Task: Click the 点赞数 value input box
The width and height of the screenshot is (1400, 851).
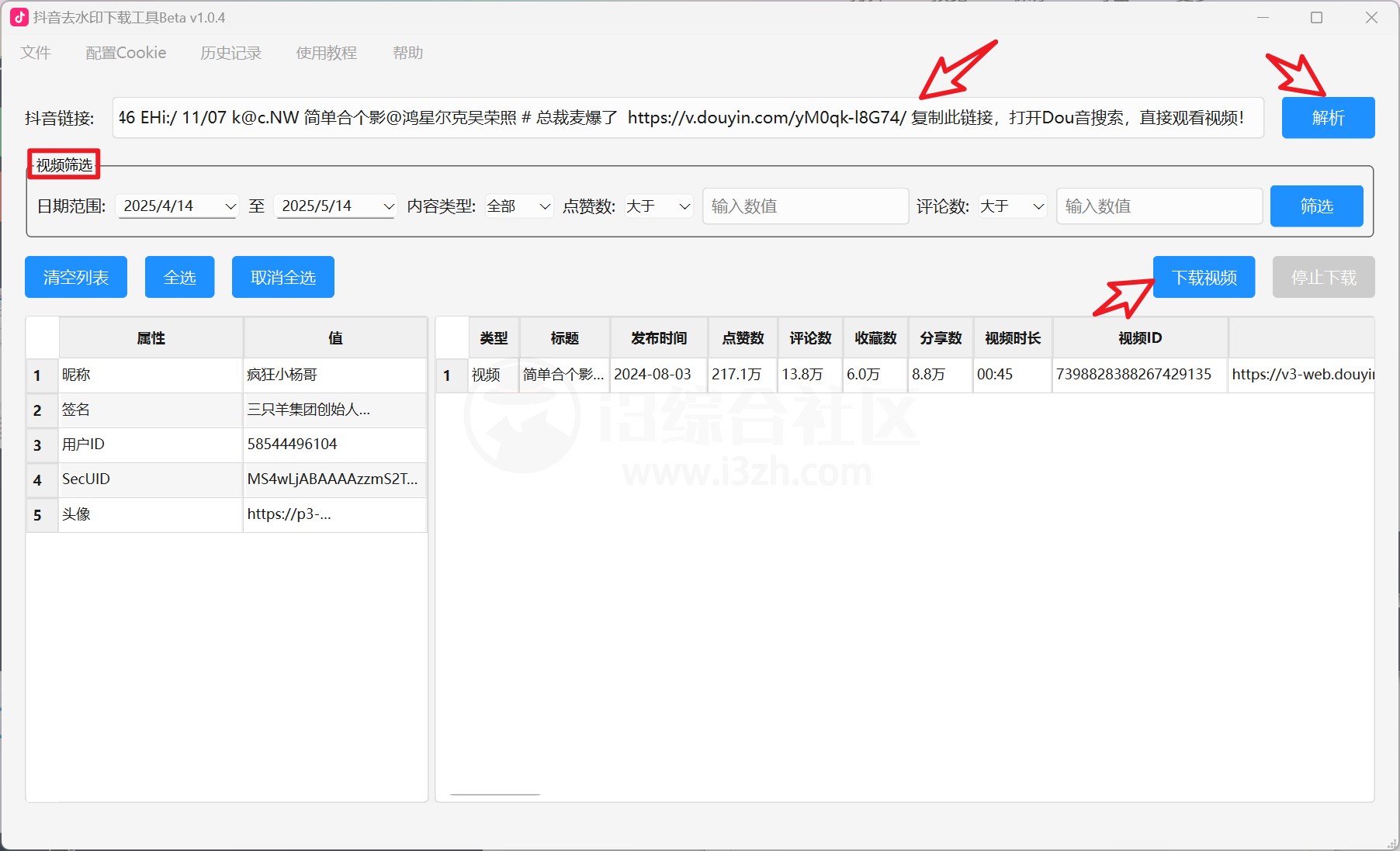Action: (805, 206)
